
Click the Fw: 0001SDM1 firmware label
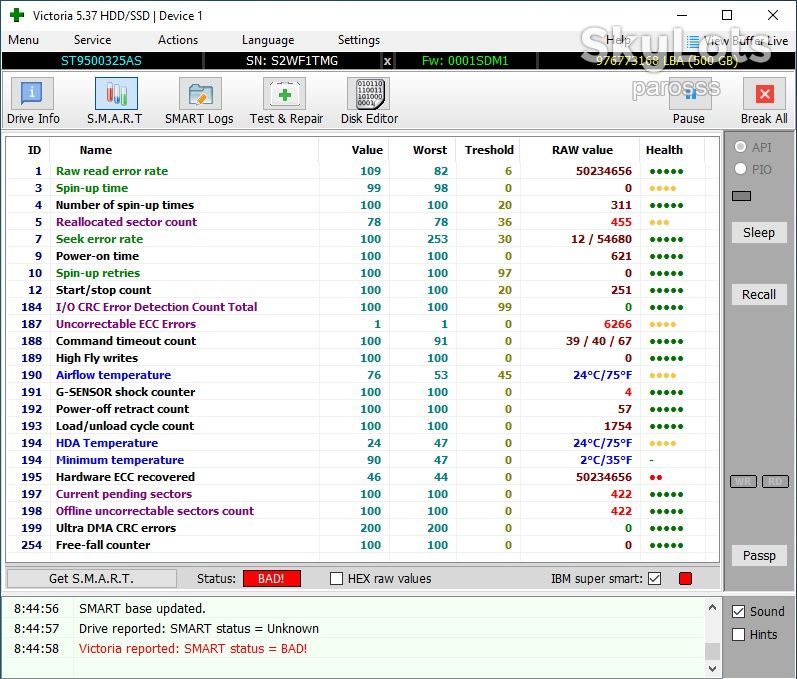pos(465,61)
